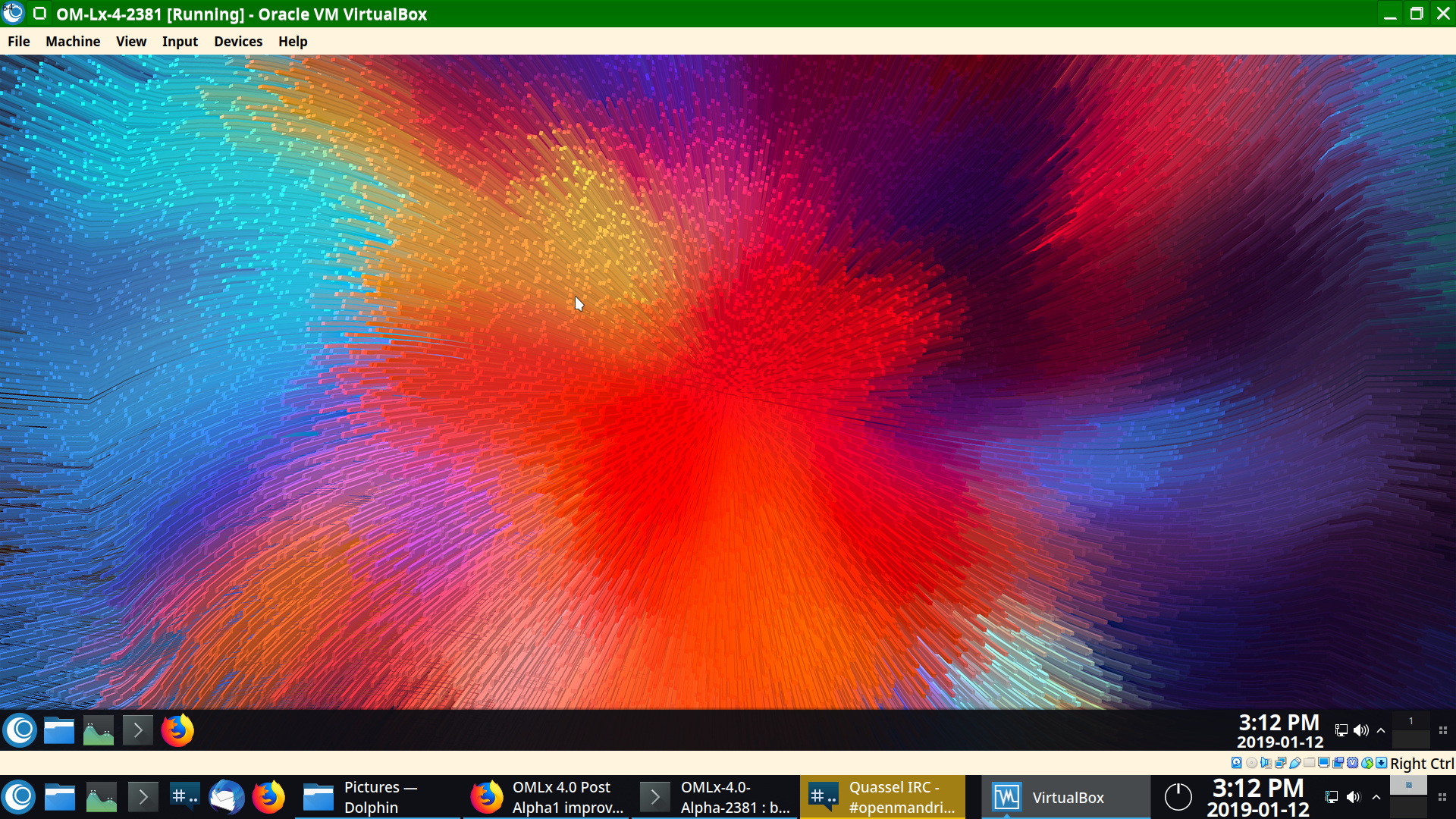Click VirtualBox audio indicator
This screenshot has width=1456, height=819.
pyautogui.click(x=1266, y=763)
